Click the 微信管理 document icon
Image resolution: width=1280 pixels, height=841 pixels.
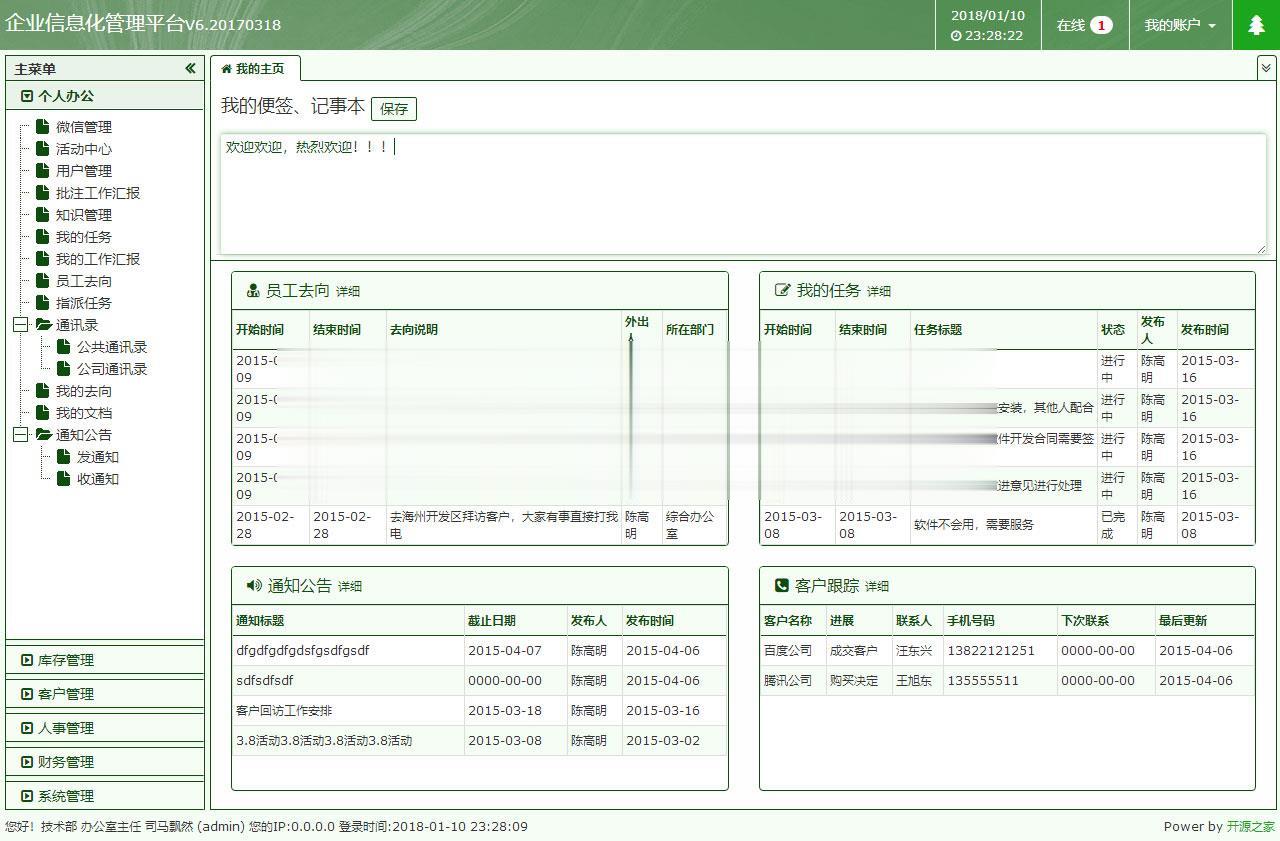coord(42,126)
